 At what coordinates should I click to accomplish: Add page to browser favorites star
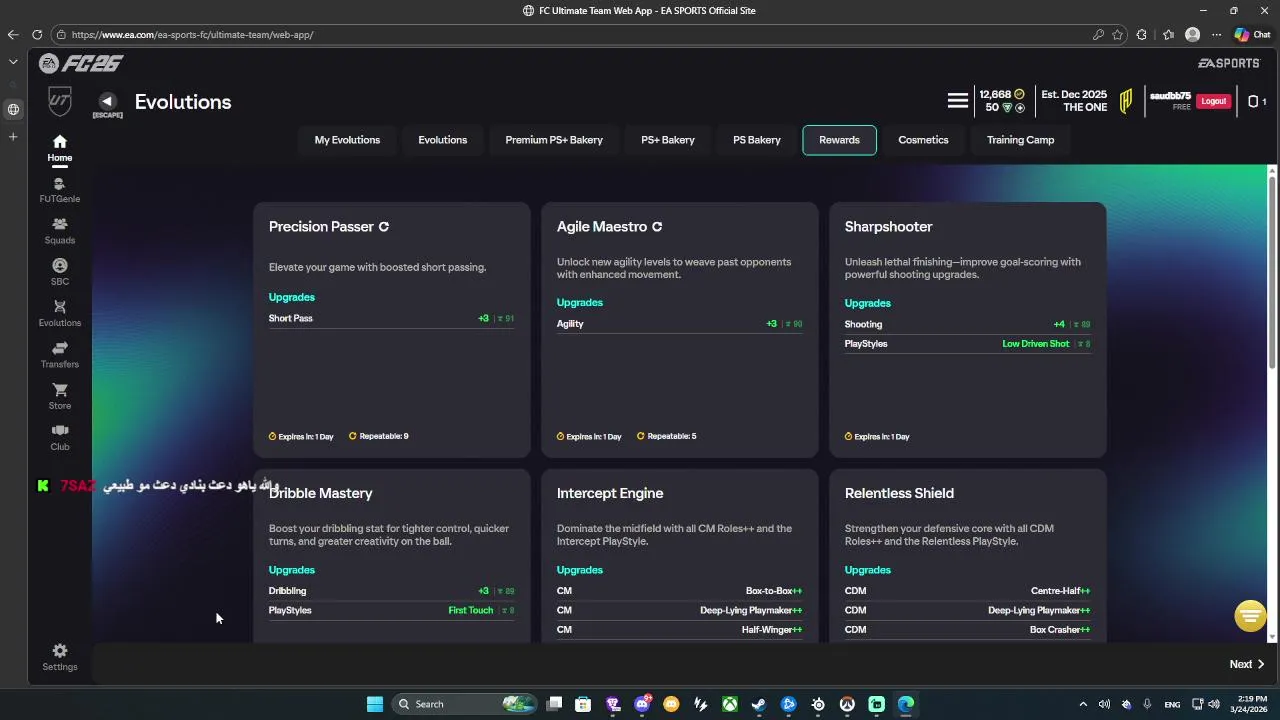1120,34
